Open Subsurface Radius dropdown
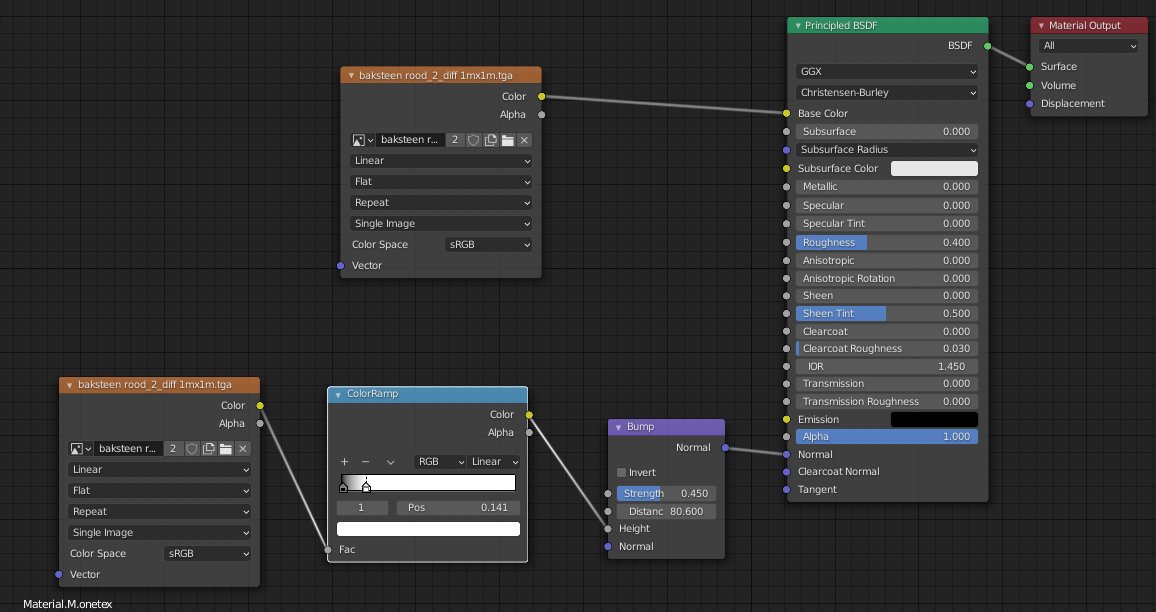The image size is (1156, 612). pos(887,150)
